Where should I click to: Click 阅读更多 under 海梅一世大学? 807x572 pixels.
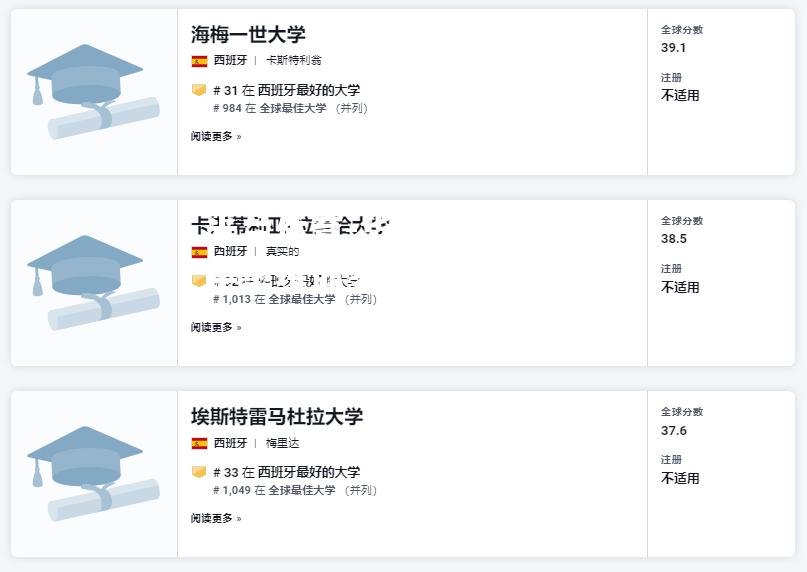tap(216, 136)
